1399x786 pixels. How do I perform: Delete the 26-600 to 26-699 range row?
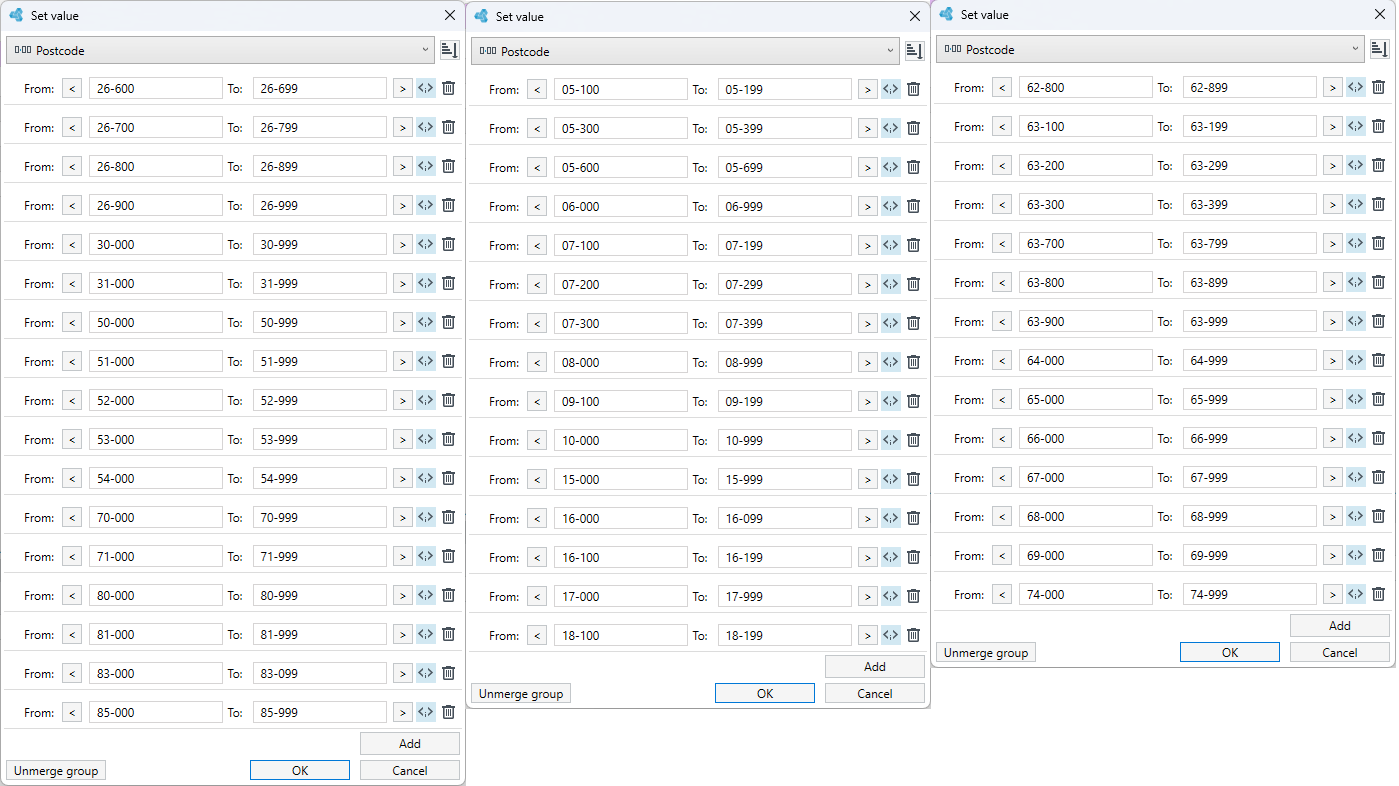(x=448, y=89)
